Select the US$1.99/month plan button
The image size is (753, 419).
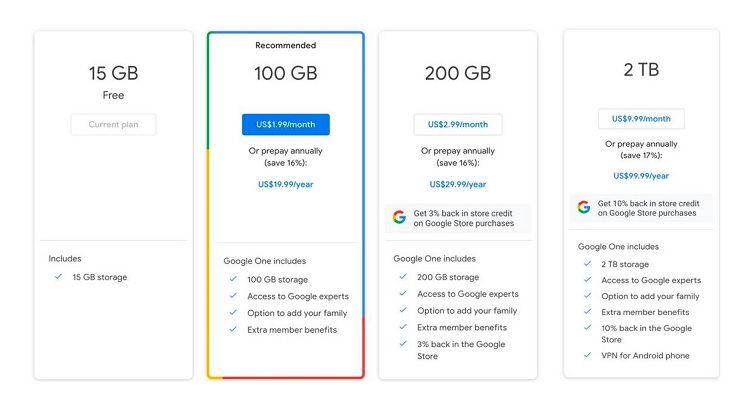[x=286, y=124]
